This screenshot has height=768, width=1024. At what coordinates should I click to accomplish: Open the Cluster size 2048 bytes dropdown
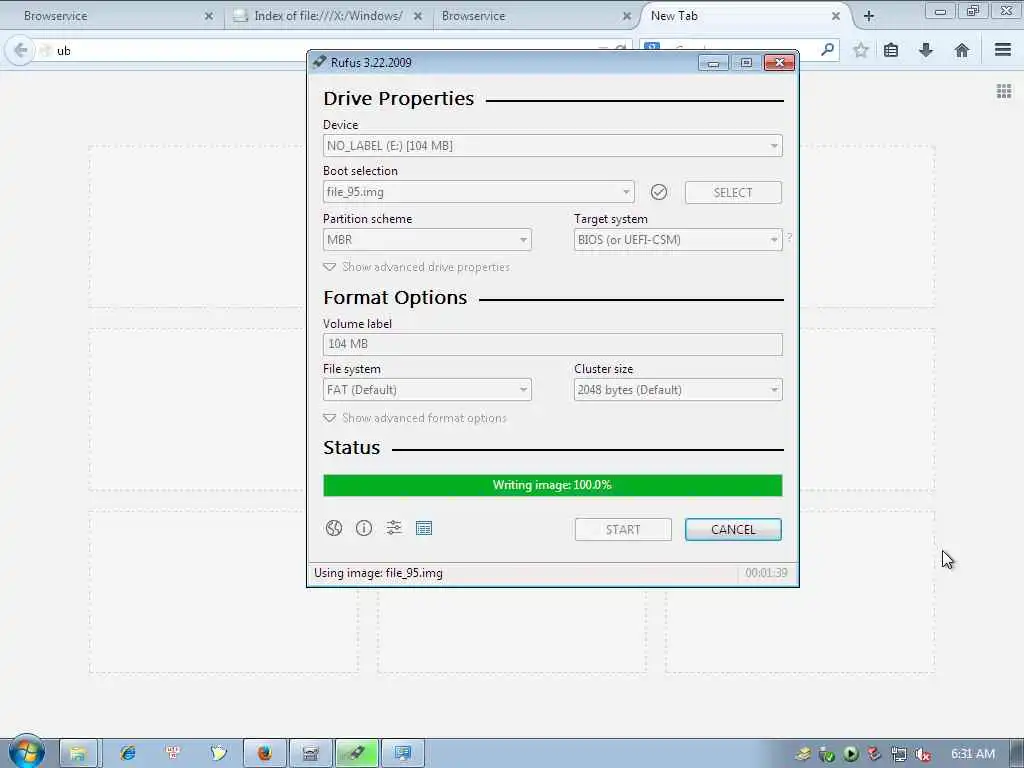coord(678,390)
